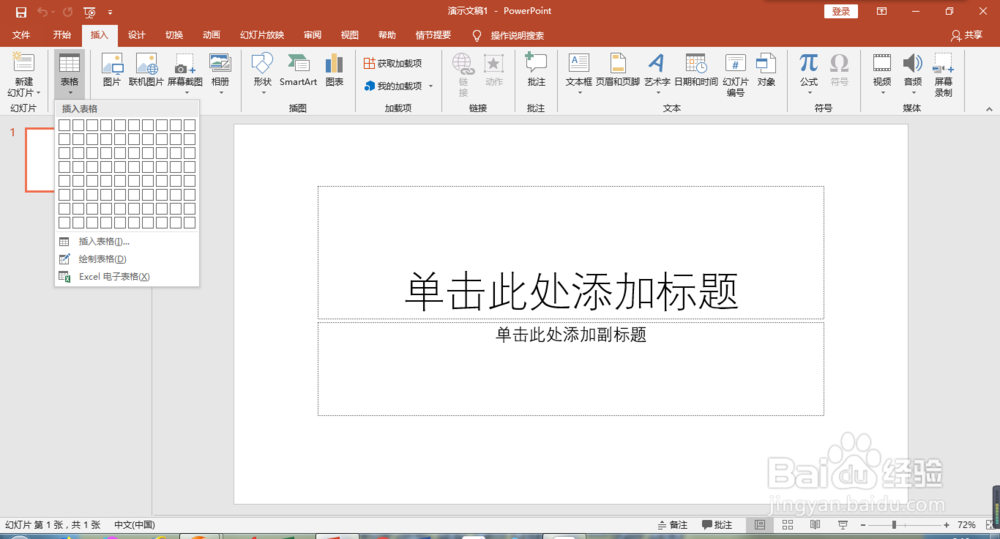
Task: Click the 72% zoom level
Action: coord(966,525)
